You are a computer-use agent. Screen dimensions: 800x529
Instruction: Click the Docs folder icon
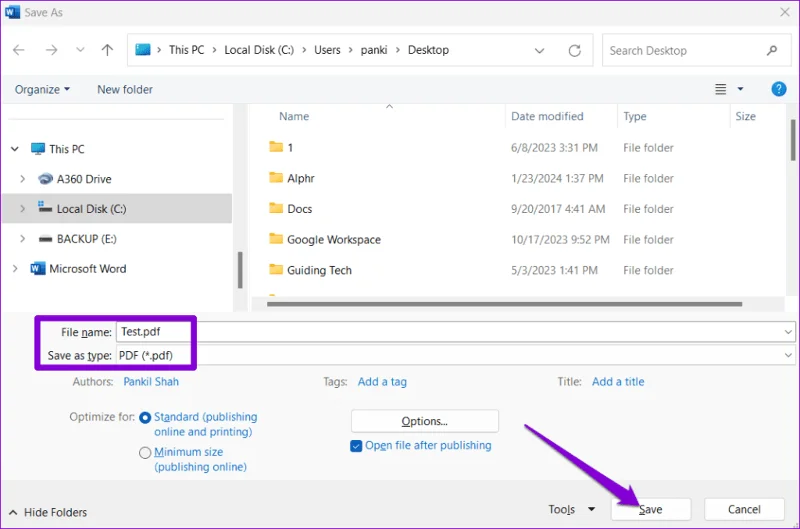(x=276, y=208)
